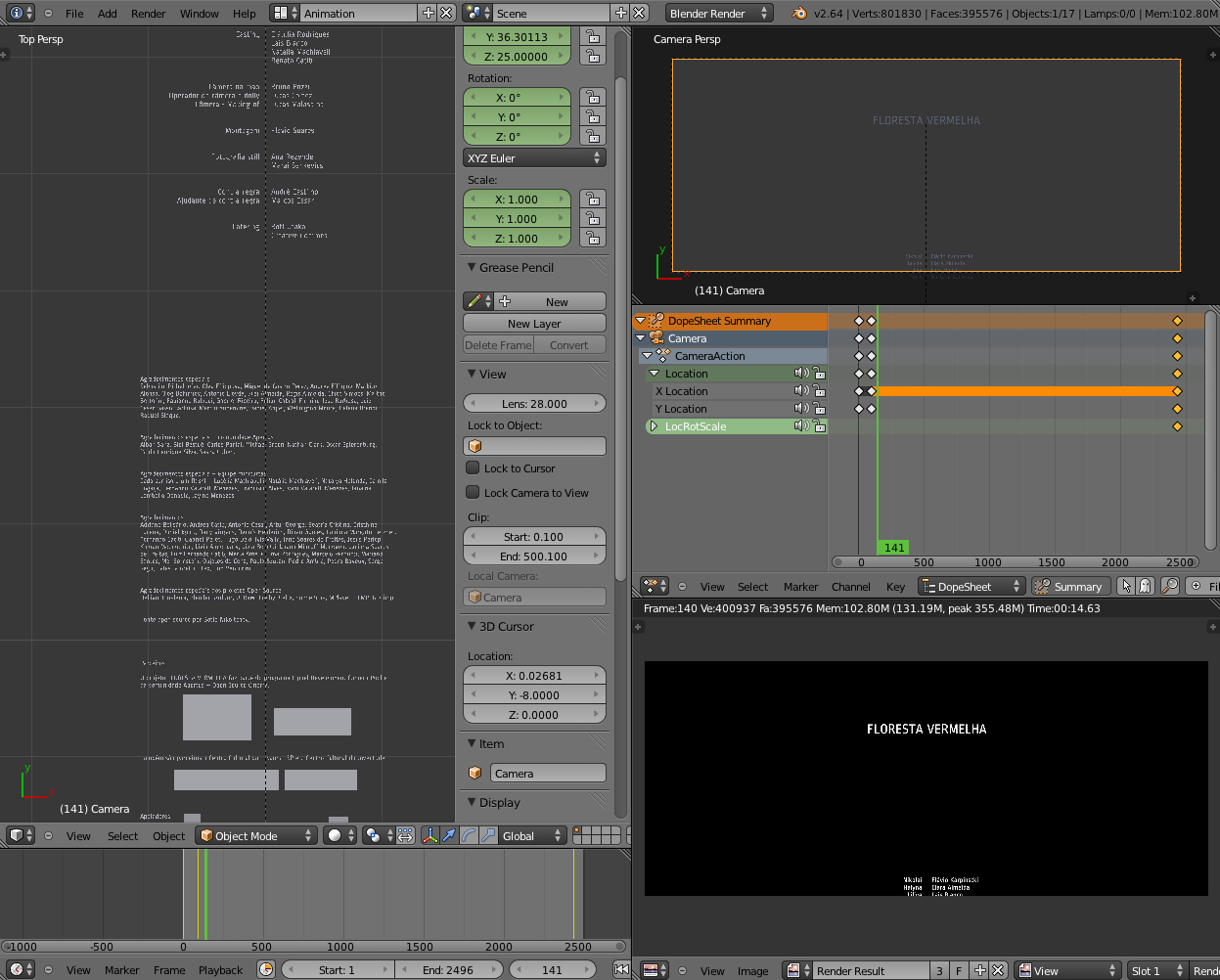This screenshot has width=1220, height=980.
Task: Toggle only selected channels arrow icon
Action: (x=1126, y=587)
